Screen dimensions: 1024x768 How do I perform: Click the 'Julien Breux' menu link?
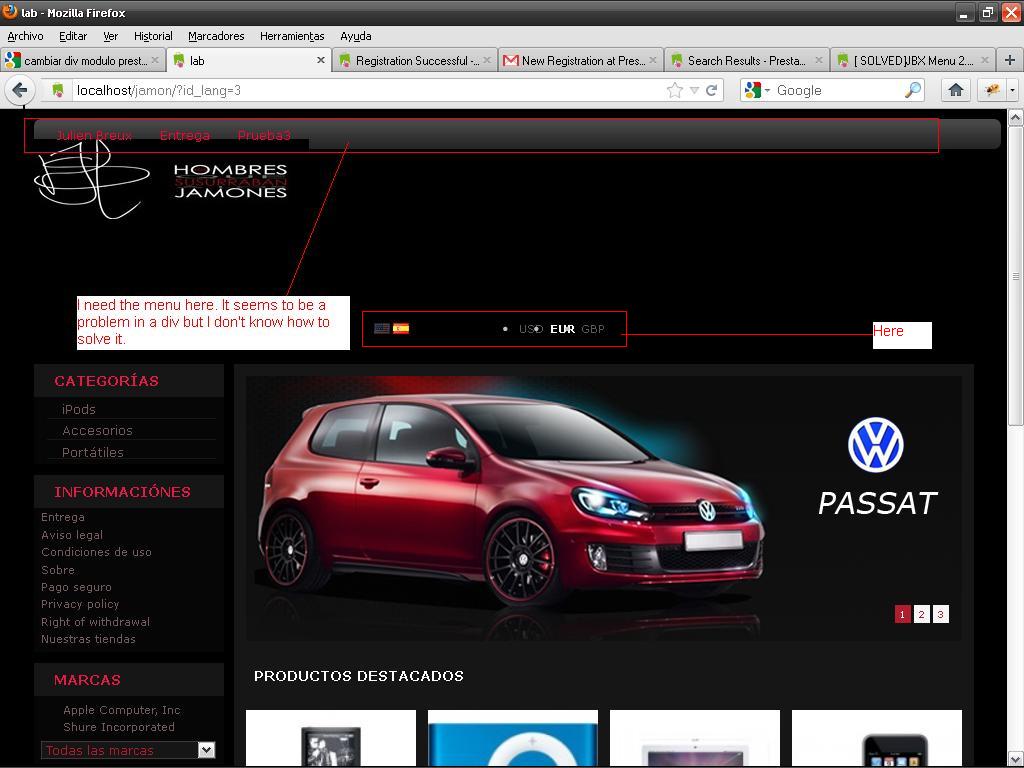94,135
